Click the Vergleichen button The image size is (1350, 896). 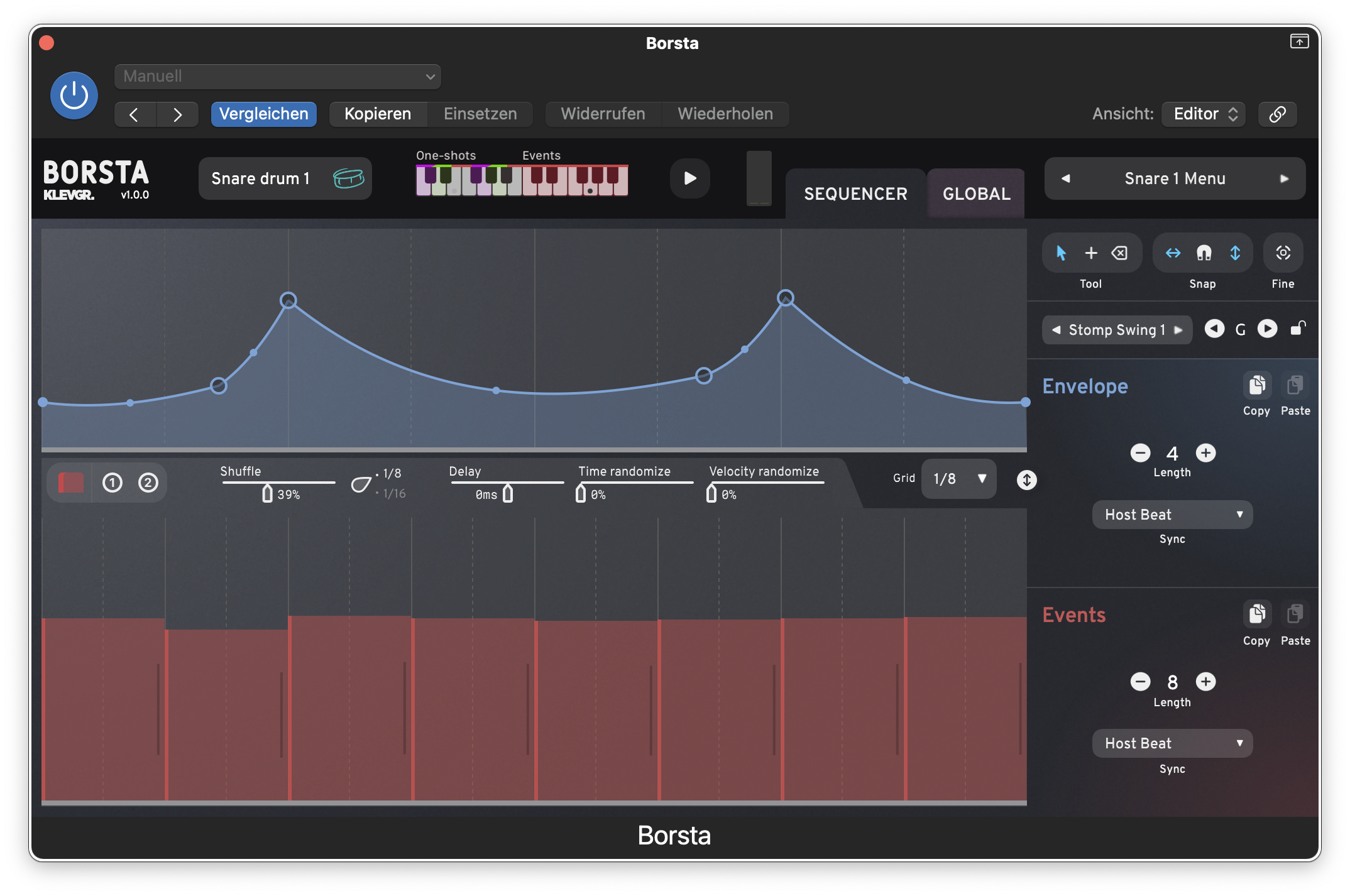263,114
